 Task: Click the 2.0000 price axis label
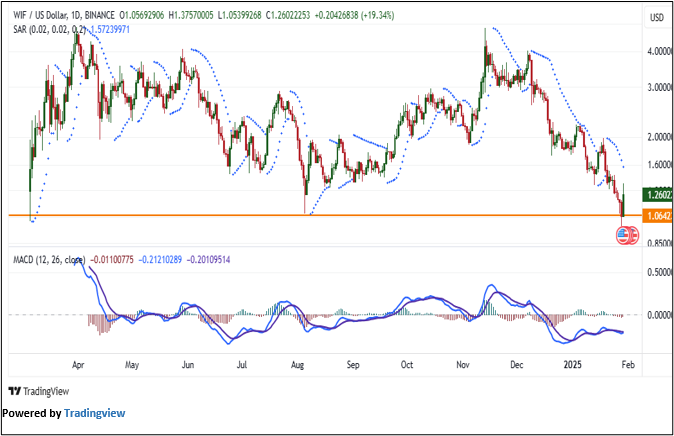coord(659,137)
